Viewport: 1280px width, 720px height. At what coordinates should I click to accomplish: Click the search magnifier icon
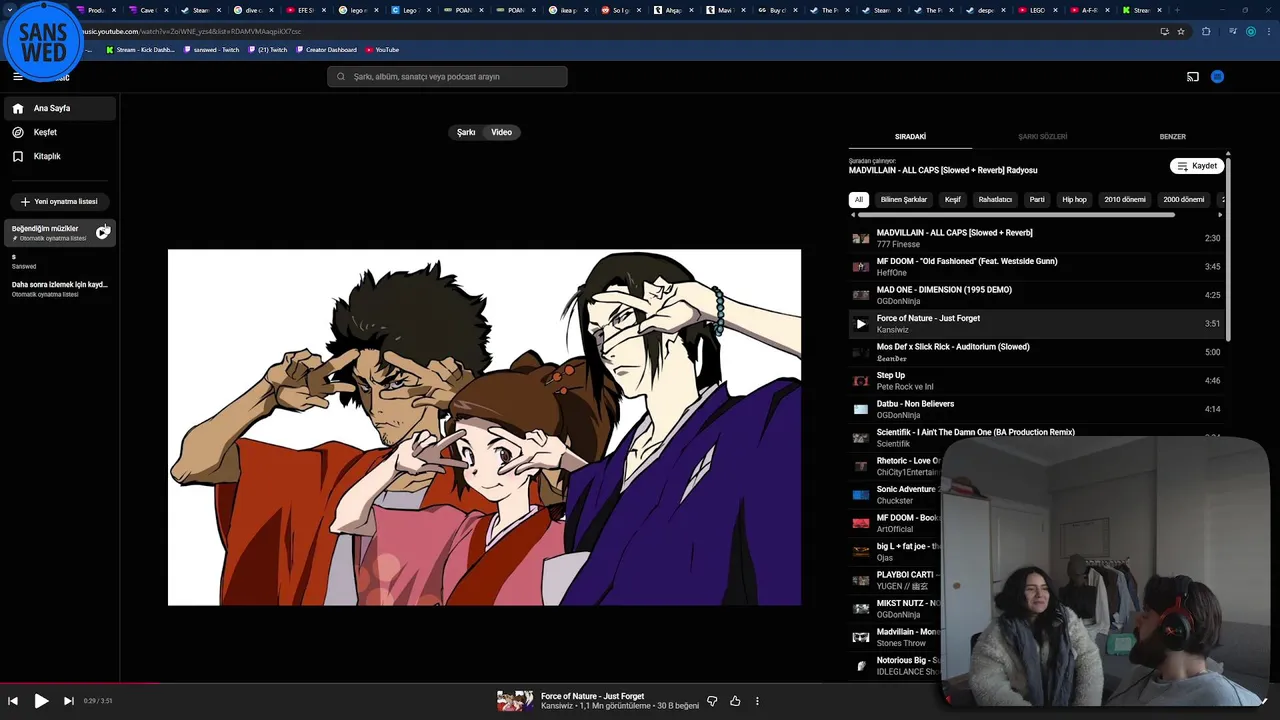tap(341, 76)
